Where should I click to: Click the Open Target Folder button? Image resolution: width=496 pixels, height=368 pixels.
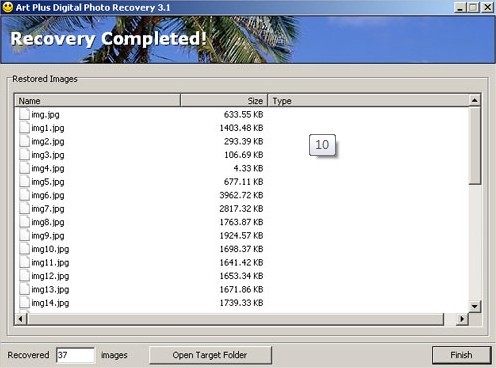click(x=210, y=355)
